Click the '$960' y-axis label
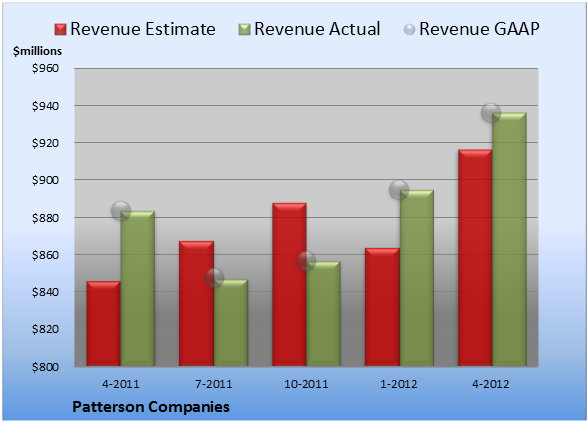588x422 pixels. 45,68
